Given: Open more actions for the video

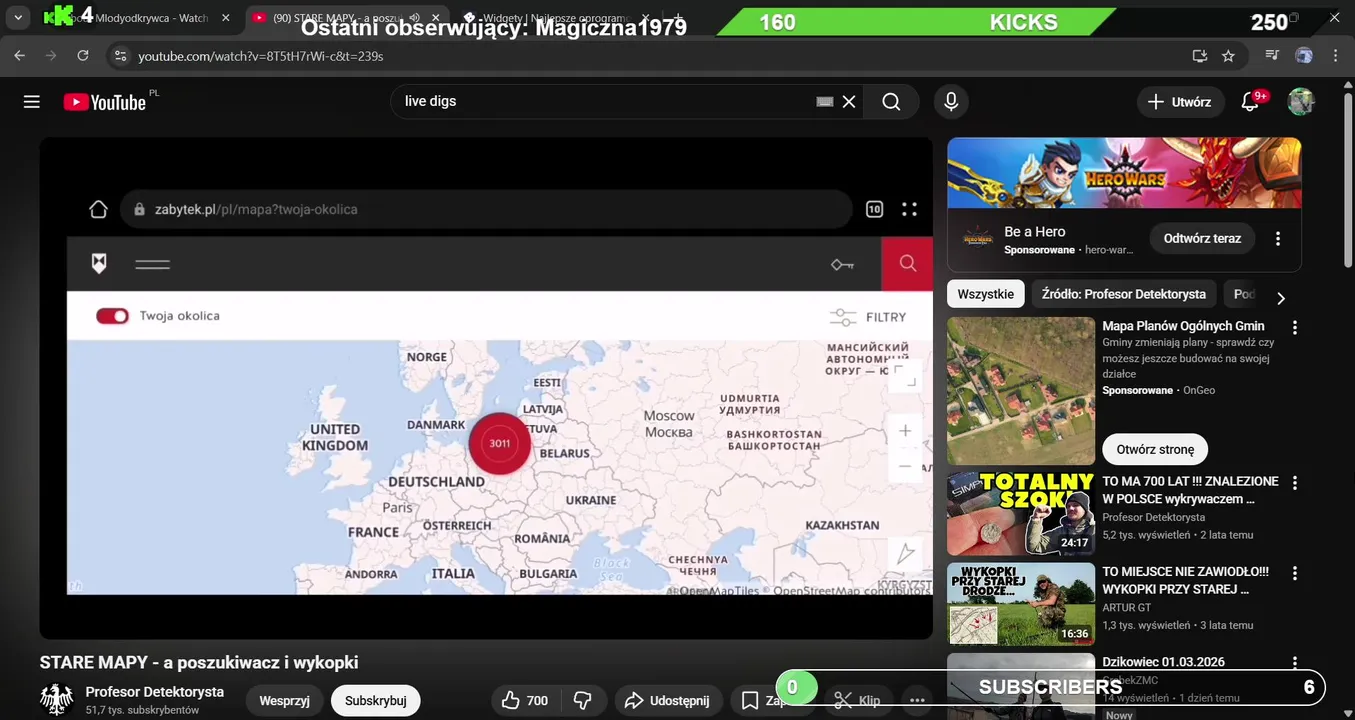Looking at the screenshot, I should [x=916, y=701].
